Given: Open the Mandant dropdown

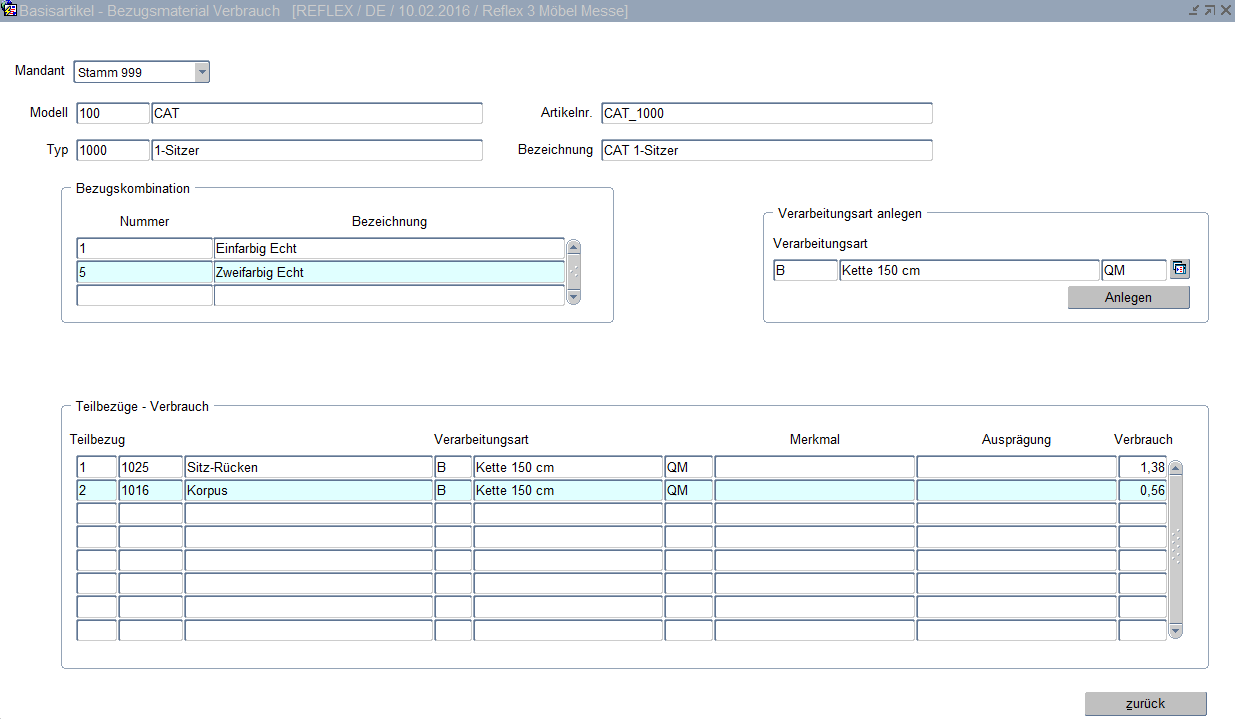Looking at the screenshot, I should [x=202, y=72].
